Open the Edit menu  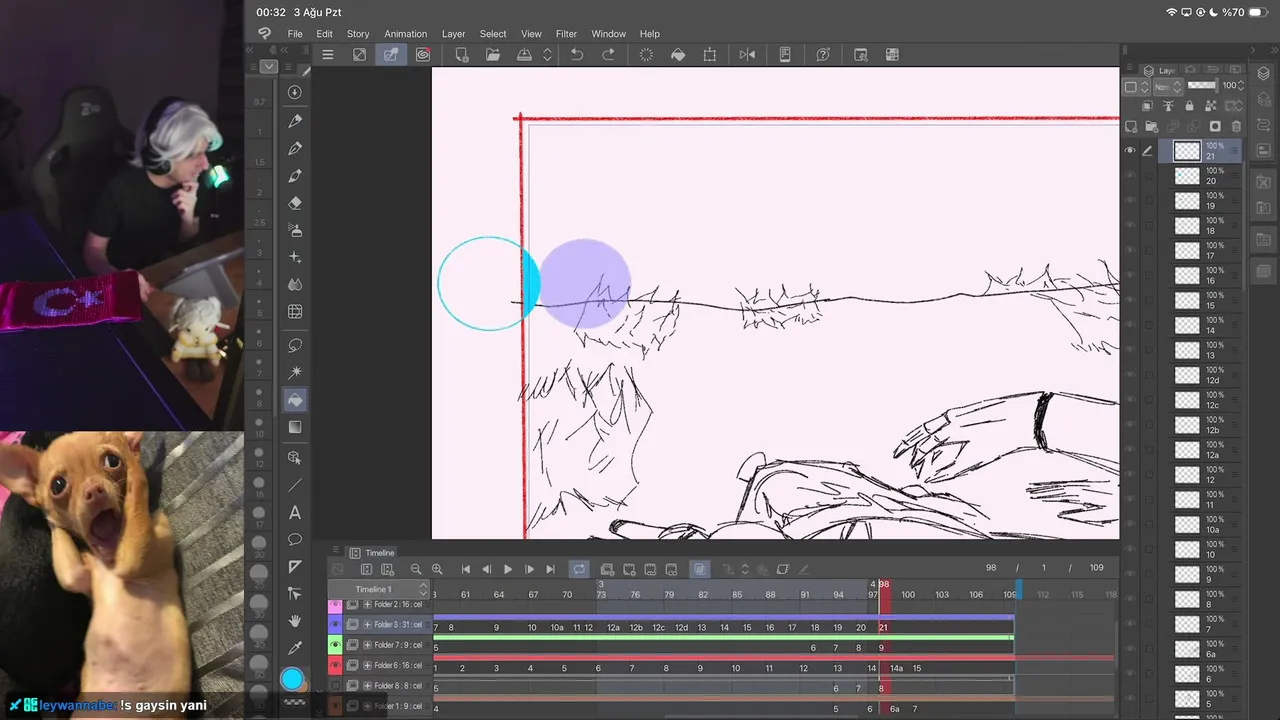point(325,34)
